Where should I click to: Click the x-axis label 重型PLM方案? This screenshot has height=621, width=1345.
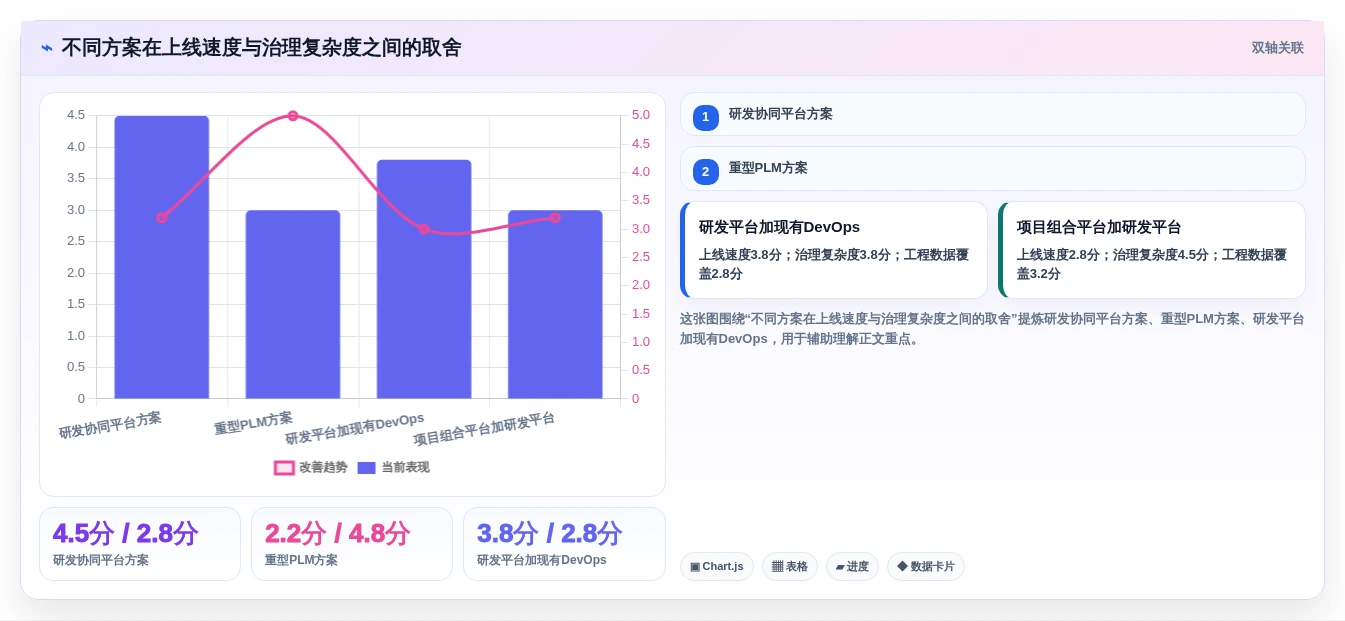click(x=253, y=424)
